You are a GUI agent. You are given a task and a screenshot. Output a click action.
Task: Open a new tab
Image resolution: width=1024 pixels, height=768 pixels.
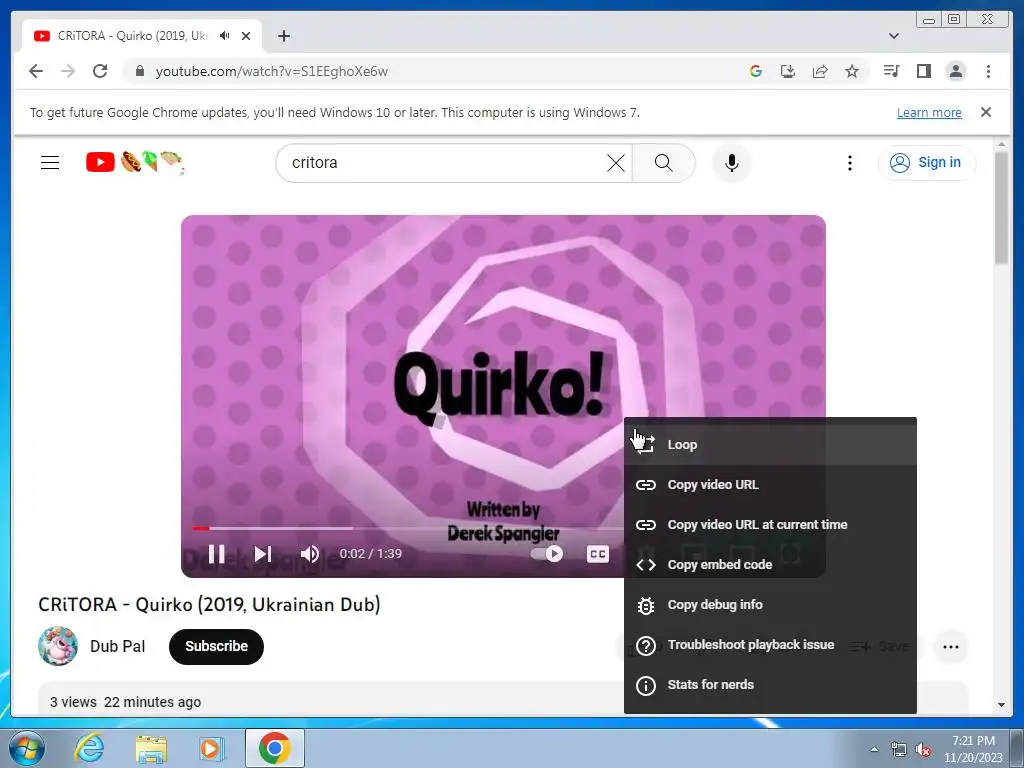coord(283,36)
